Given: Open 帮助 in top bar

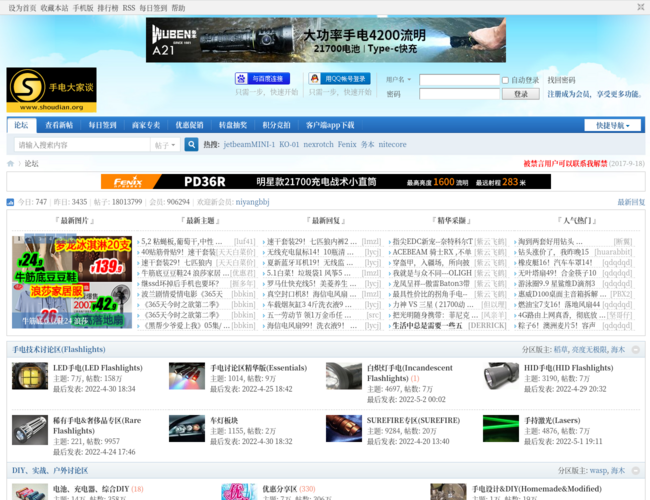Looking at the screenshot, I should 178,8.
